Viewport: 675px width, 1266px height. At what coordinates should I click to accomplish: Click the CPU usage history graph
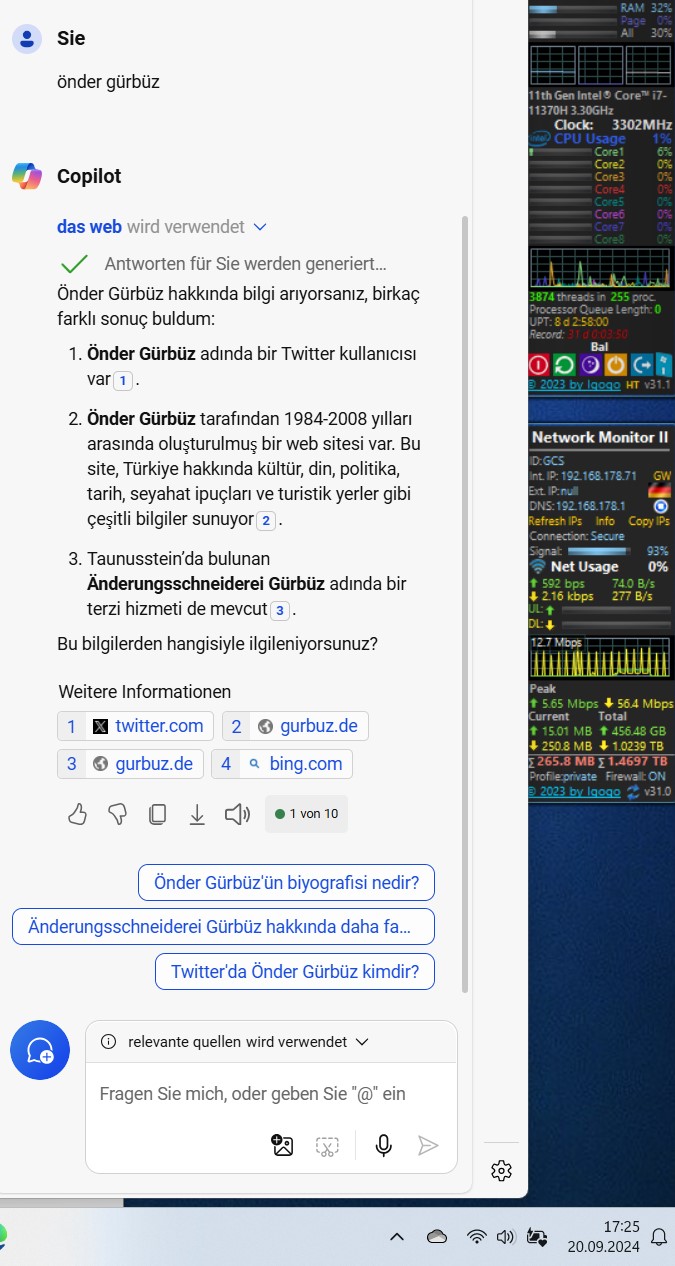point(600,268)
